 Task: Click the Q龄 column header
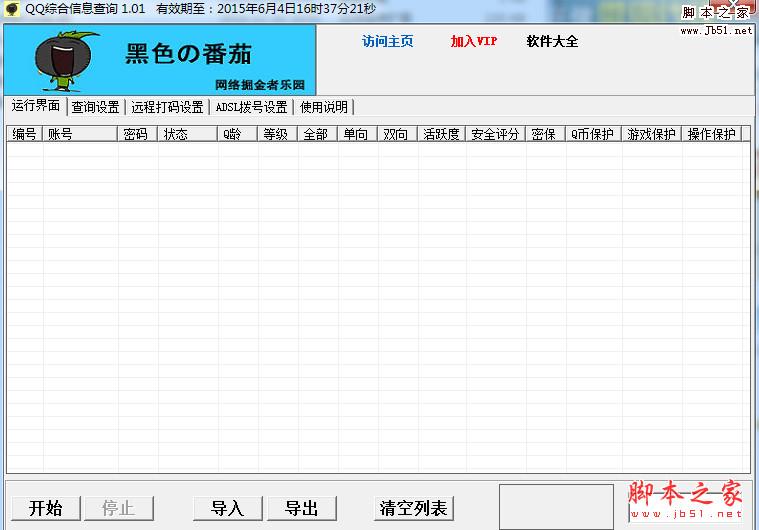[237, 134]
